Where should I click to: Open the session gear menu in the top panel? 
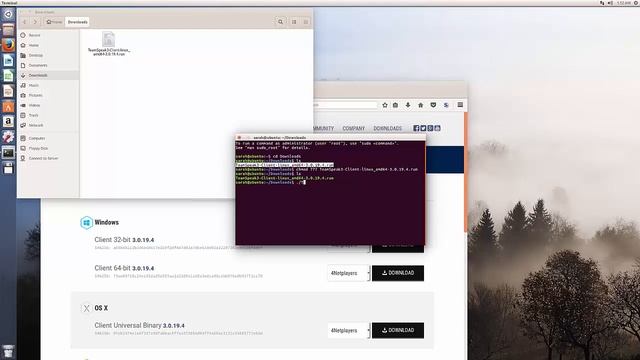[x=636, y=3]
